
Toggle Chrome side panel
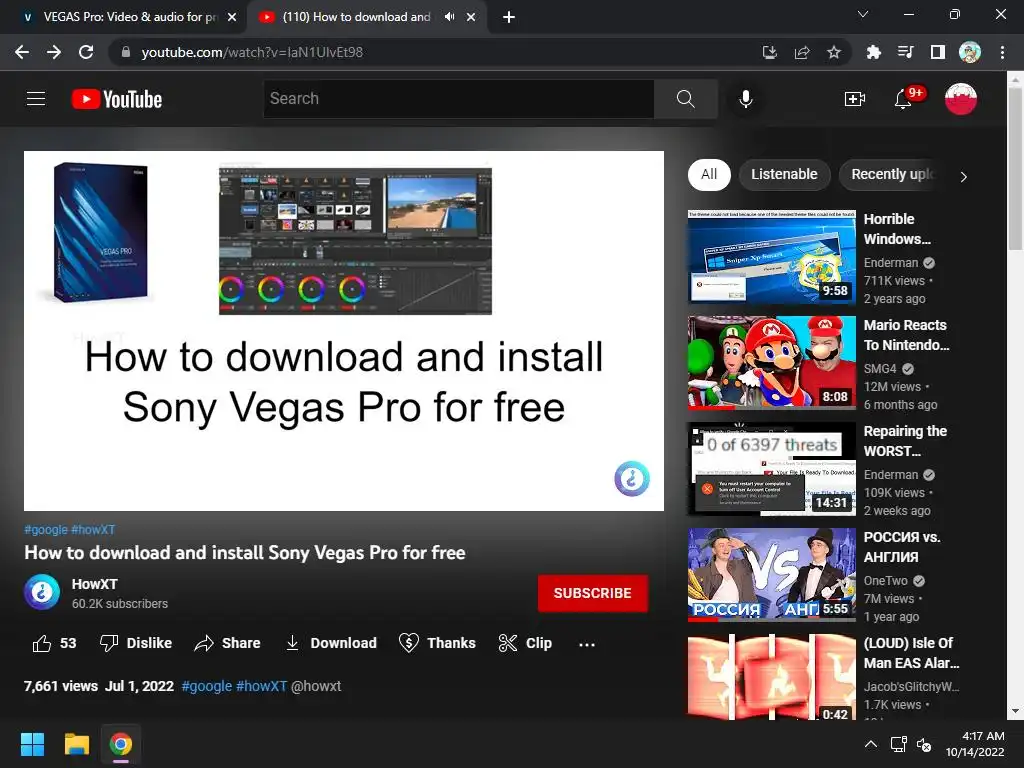(937, 52)
